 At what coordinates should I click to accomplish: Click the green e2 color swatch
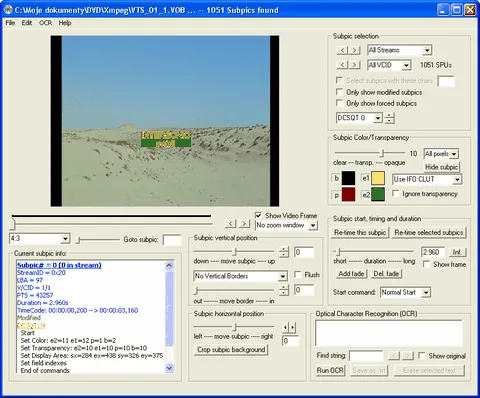(378, 194)
